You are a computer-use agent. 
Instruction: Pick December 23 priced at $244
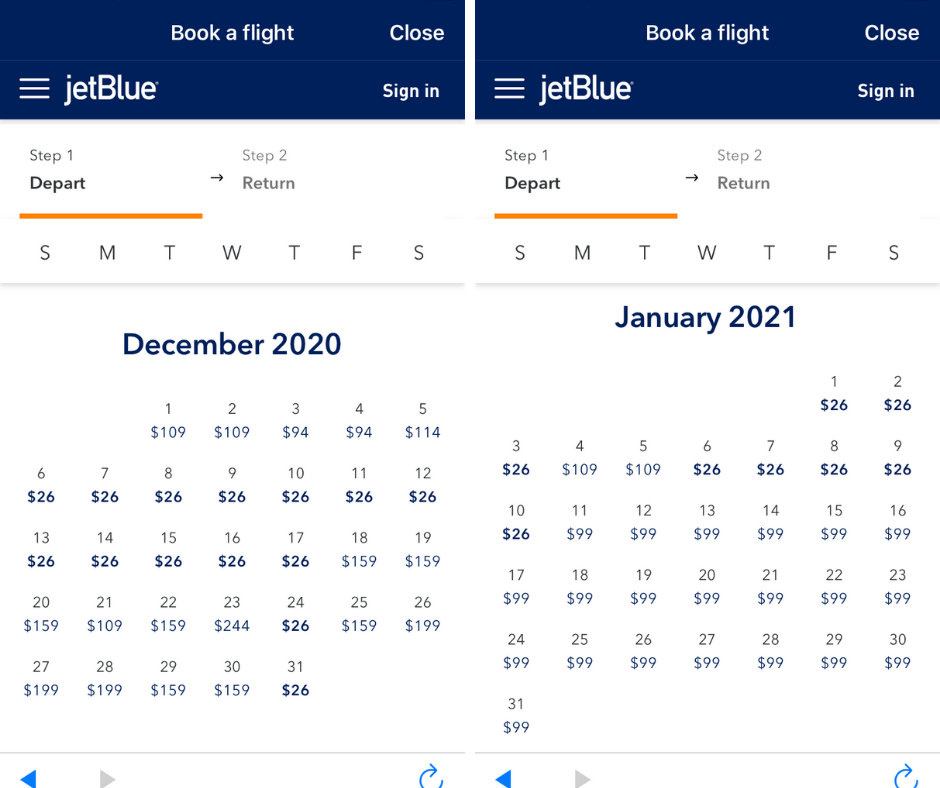(x=232, y=614)
